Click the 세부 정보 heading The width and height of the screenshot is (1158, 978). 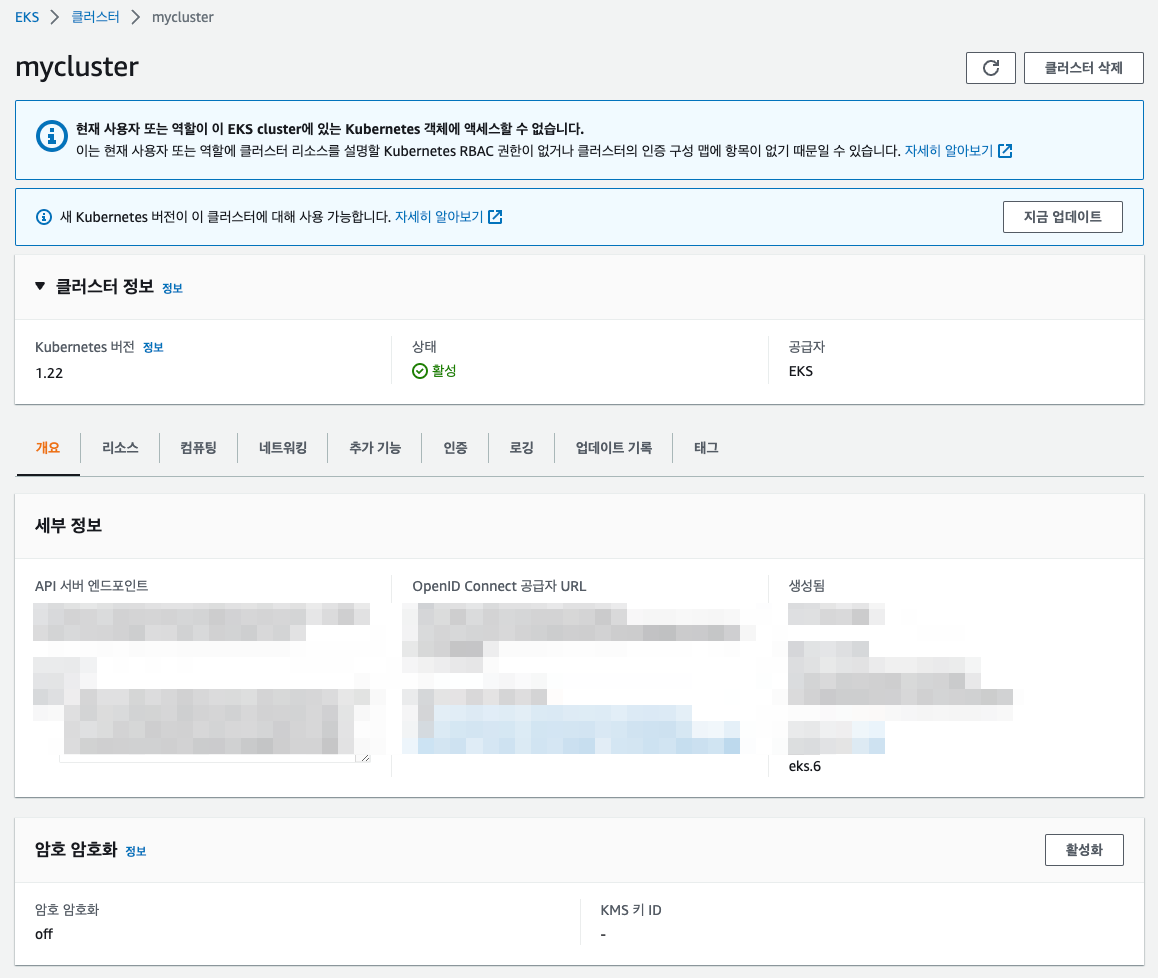(x=68, y=525)
